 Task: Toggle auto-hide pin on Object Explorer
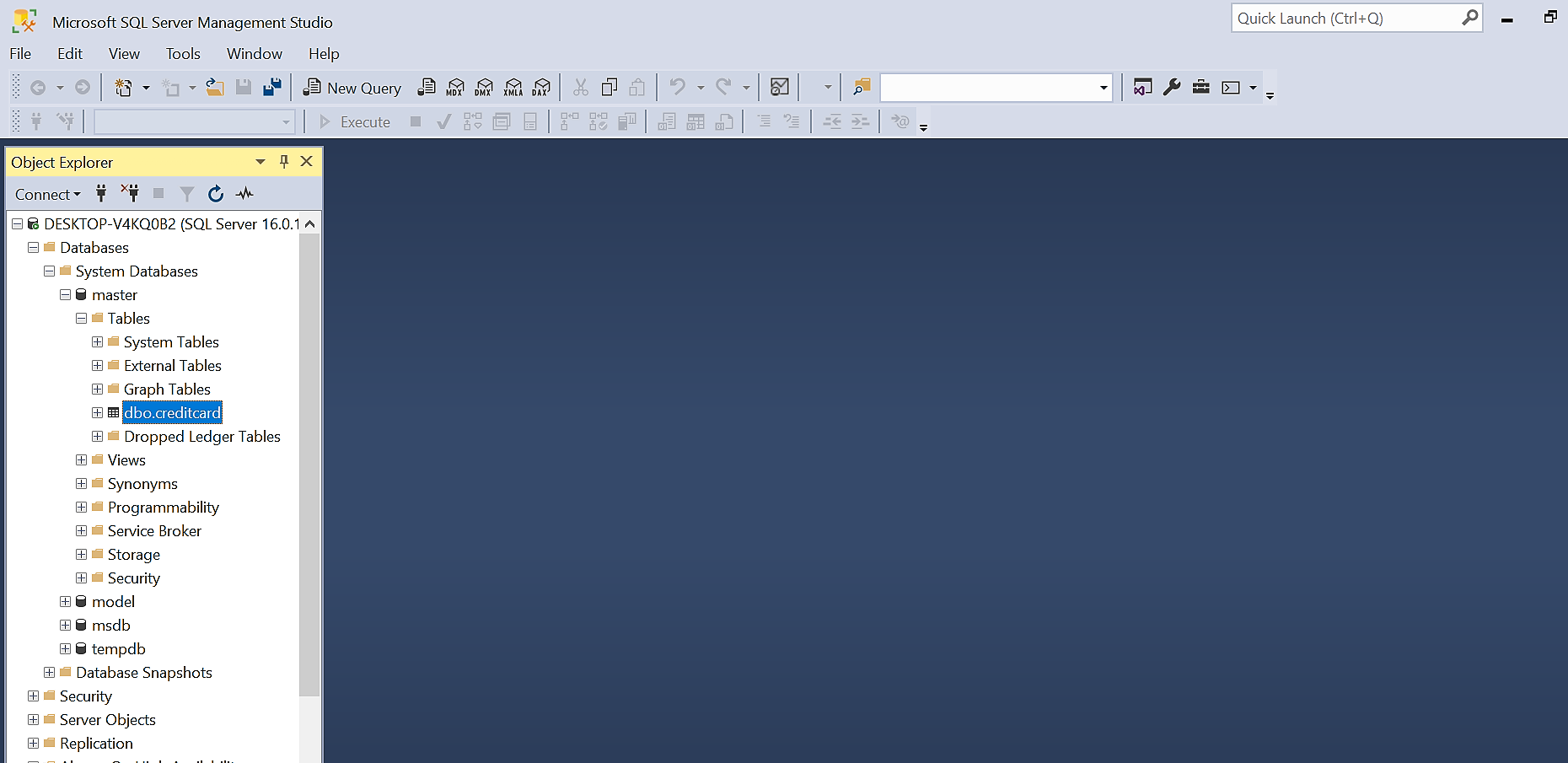[x=284, y=161]
